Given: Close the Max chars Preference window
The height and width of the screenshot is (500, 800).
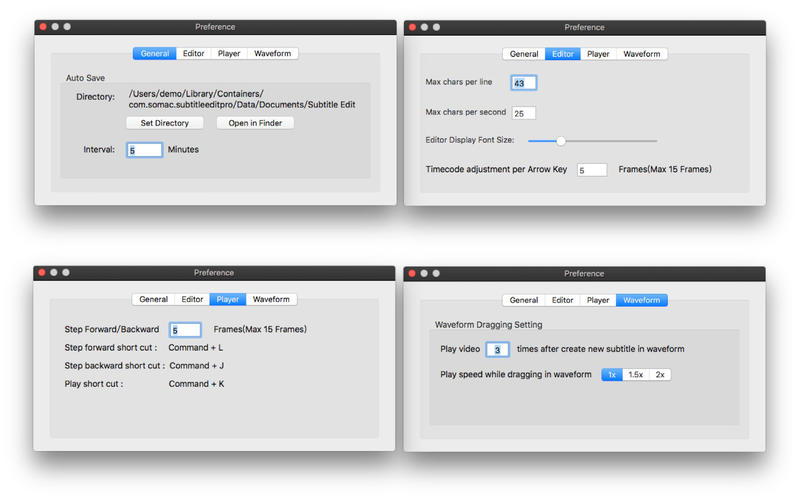Looking at the screenshot, I should (413, 27).
